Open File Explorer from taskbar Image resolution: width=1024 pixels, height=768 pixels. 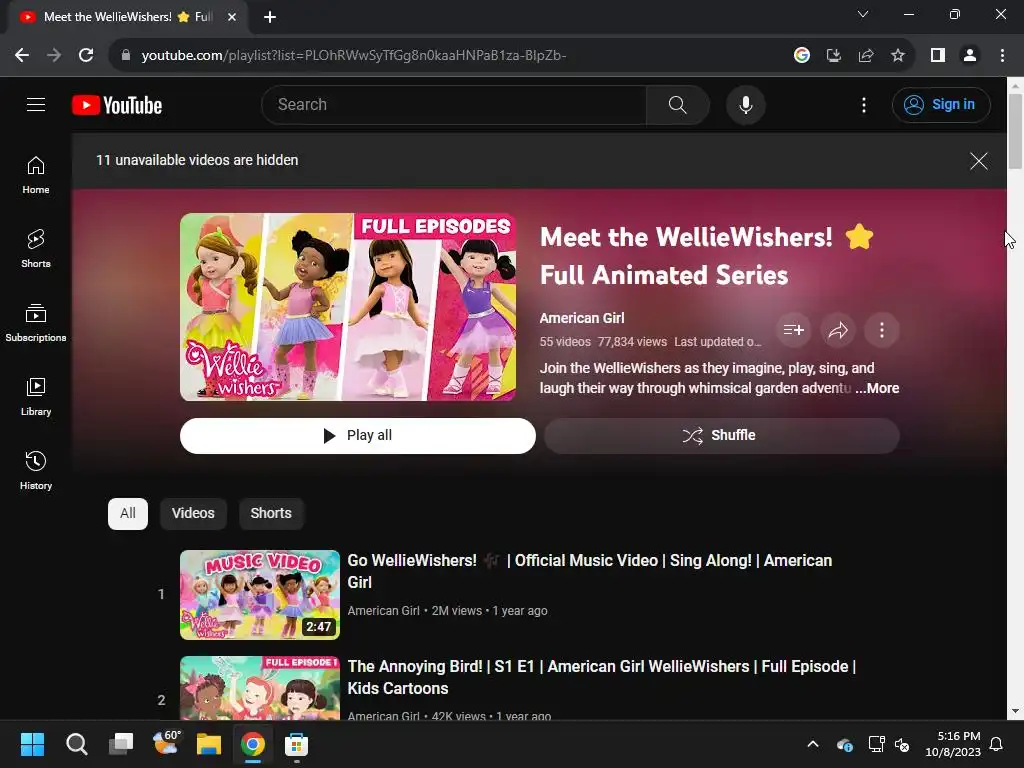(x=208, y=744)
